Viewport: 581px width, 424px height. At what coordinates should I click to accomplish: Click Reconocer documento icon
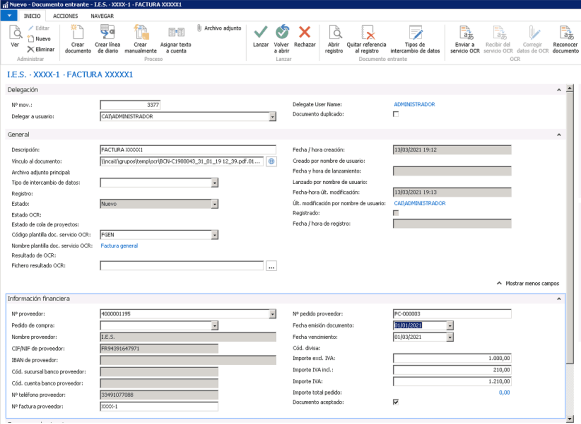point(566,33)
